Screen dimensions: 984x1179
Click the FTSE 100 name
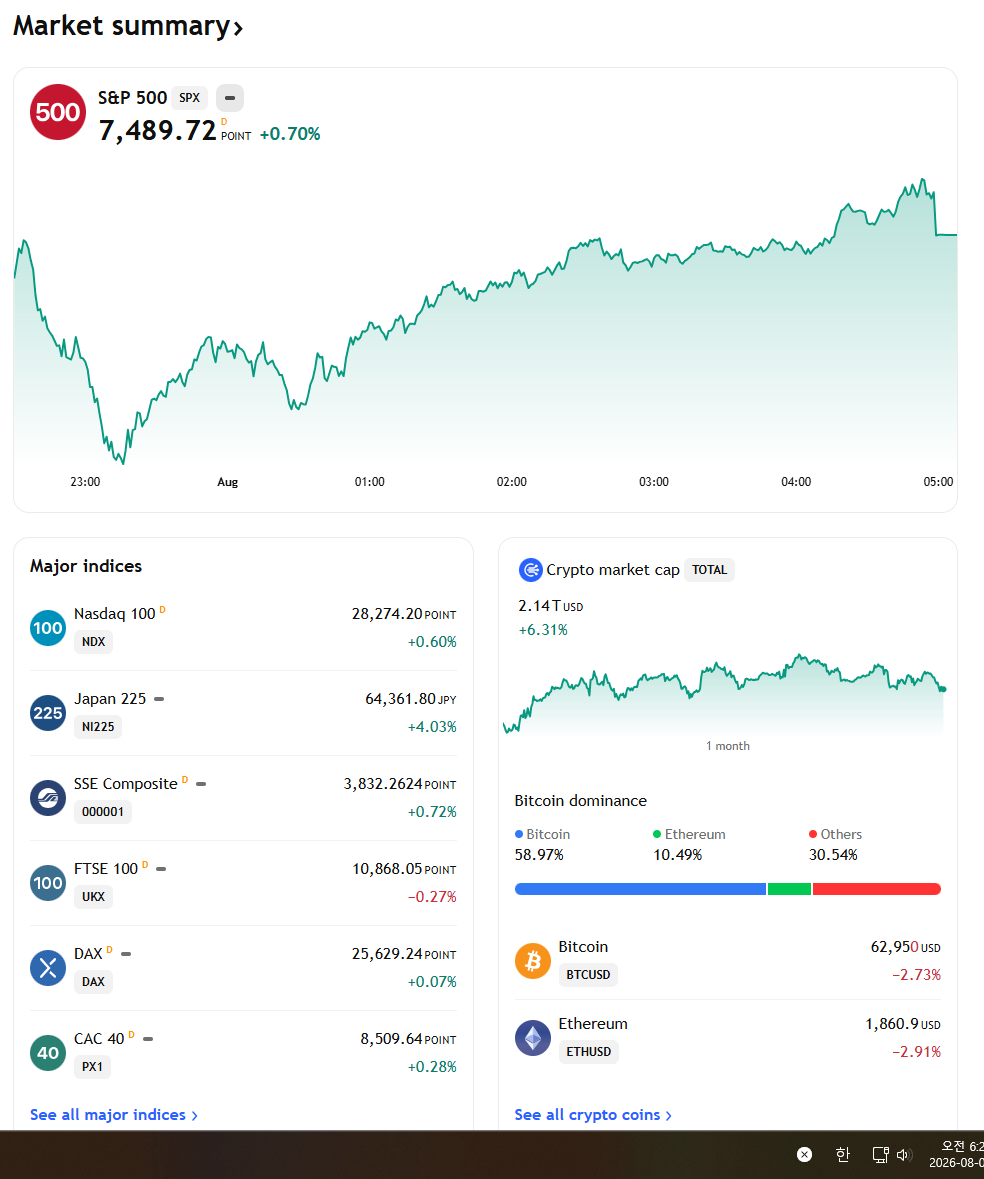coord(106,868)
